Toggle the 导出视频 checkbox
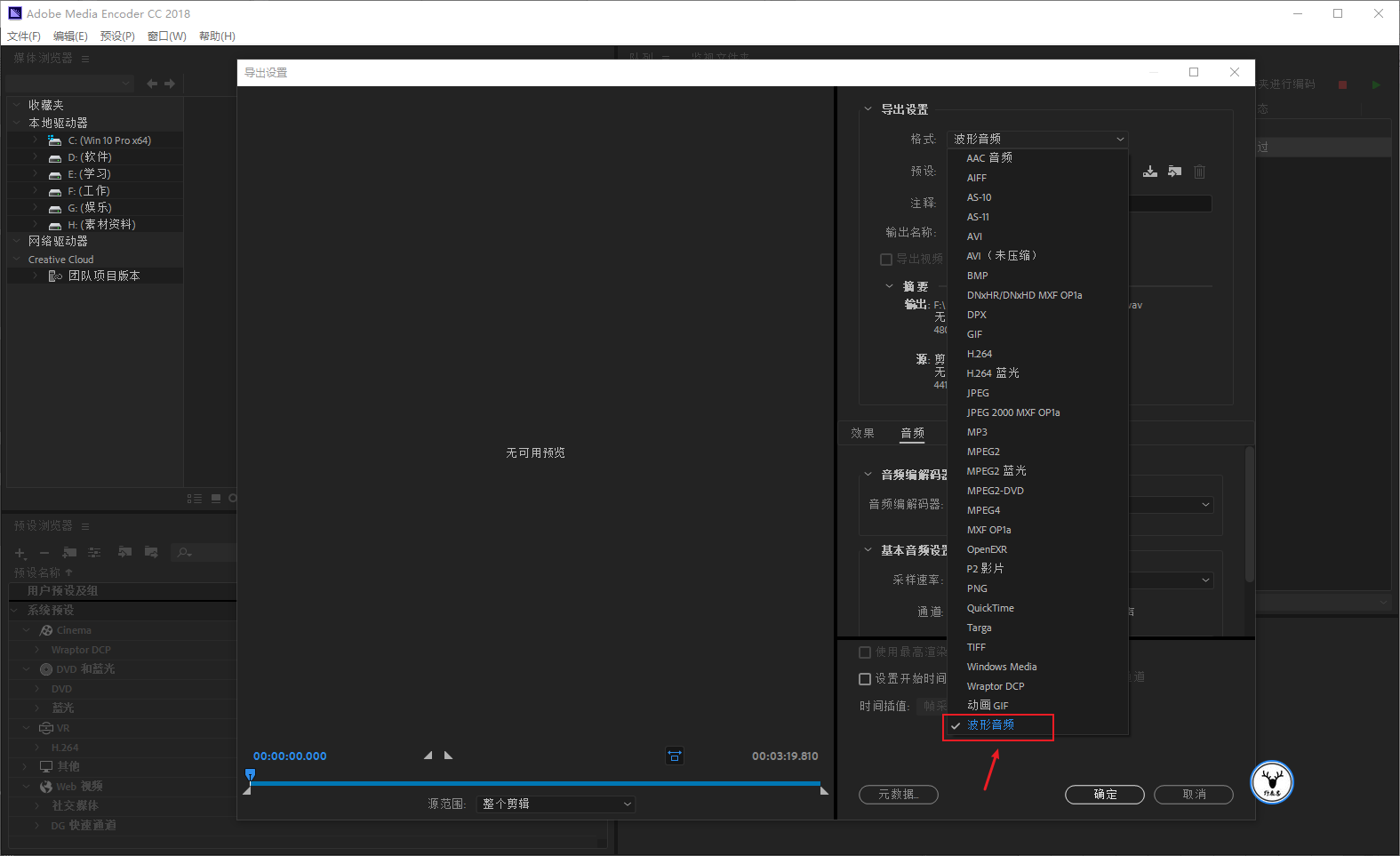Image resolution: width=1400 pixels, height=856 pixels. coord(886,260)
